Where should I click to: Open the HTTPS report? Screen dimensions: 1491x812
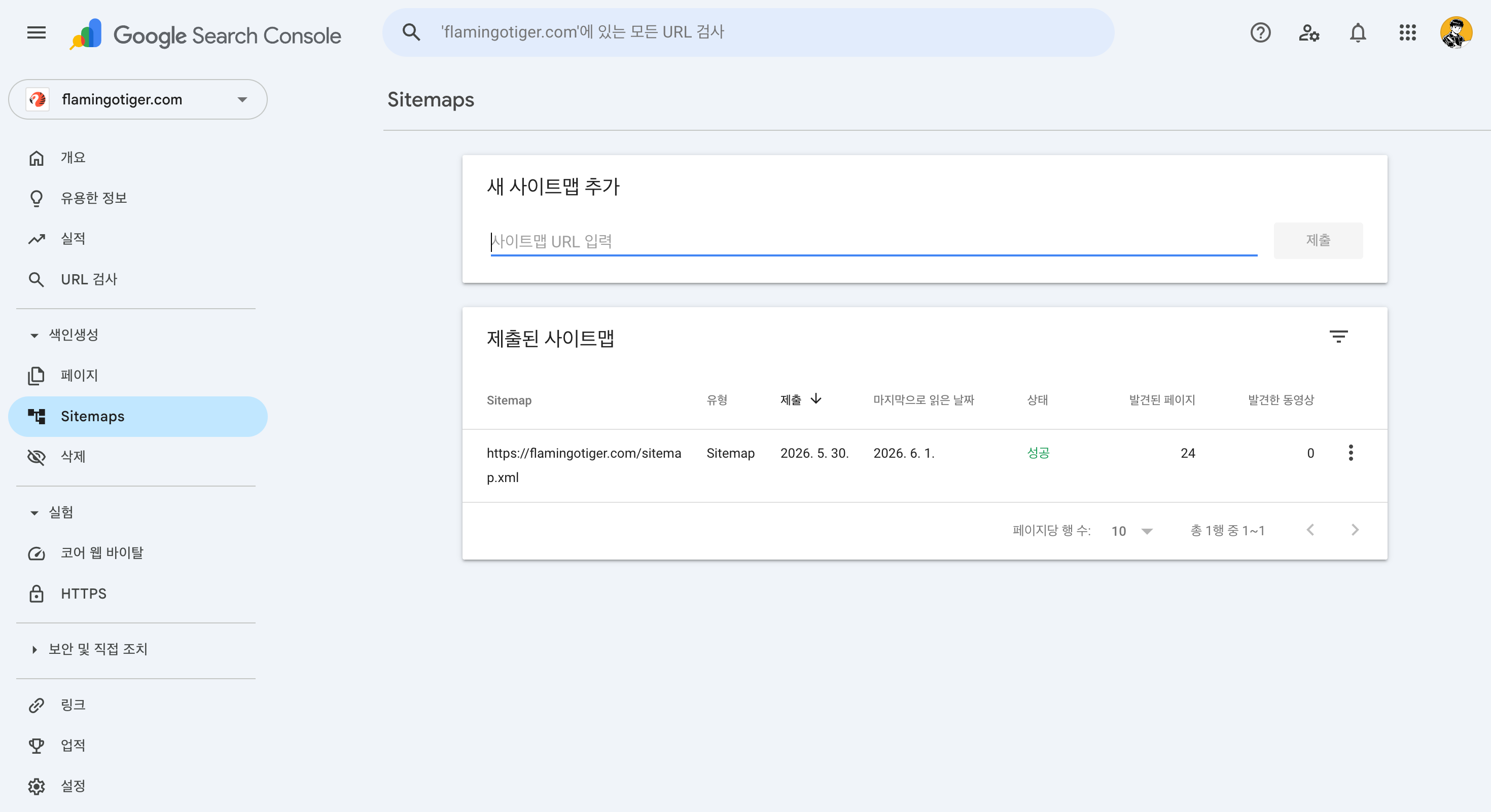click(138, 594)
